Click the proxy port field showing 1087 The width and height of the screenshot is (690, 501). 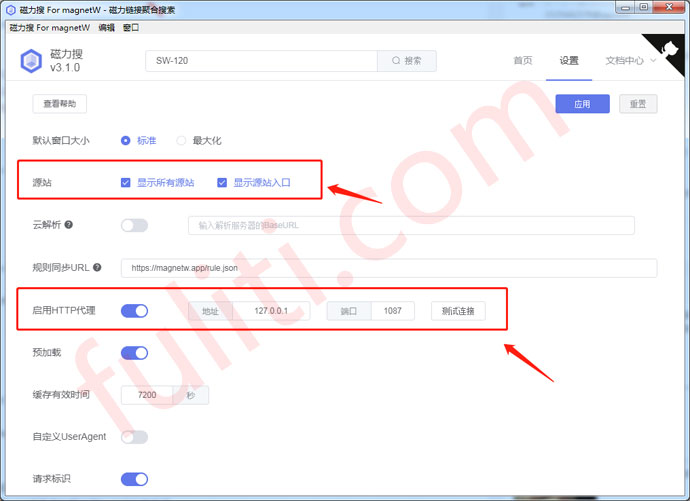[392, 311]
